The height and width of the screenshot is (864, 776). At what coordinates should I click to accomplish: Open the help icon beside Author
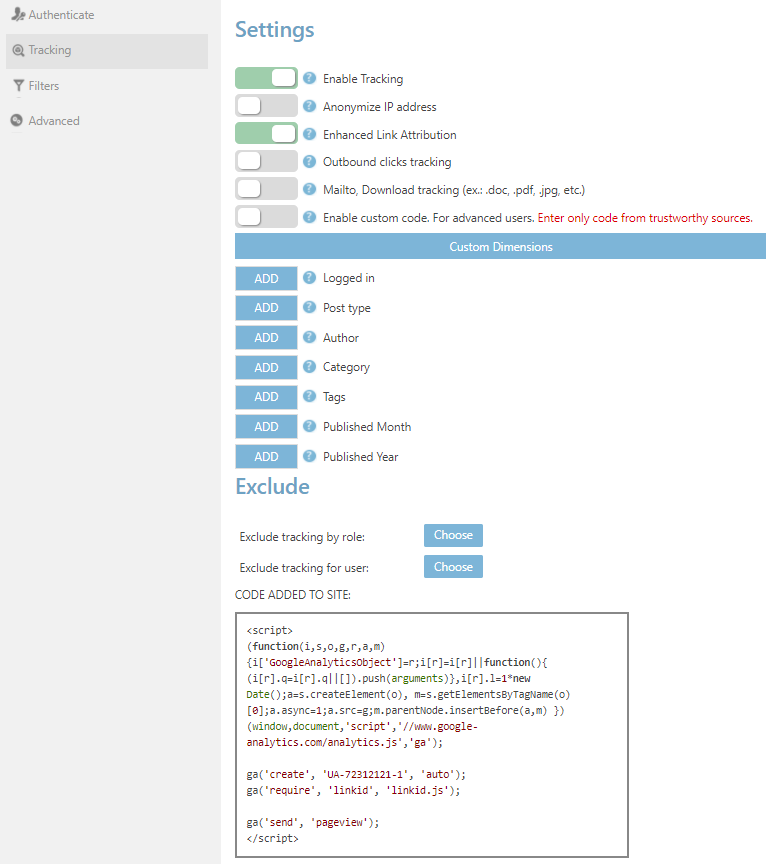click(x=310, y=337)
